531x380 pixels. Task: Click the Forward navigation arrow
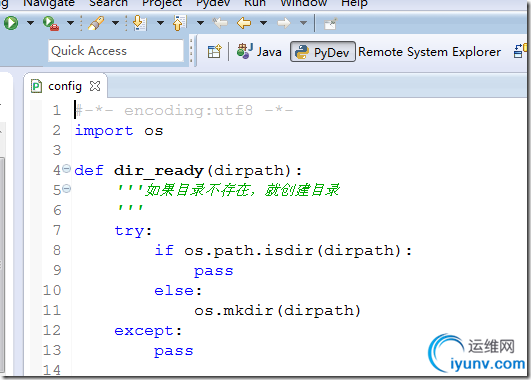pos(284,23)
